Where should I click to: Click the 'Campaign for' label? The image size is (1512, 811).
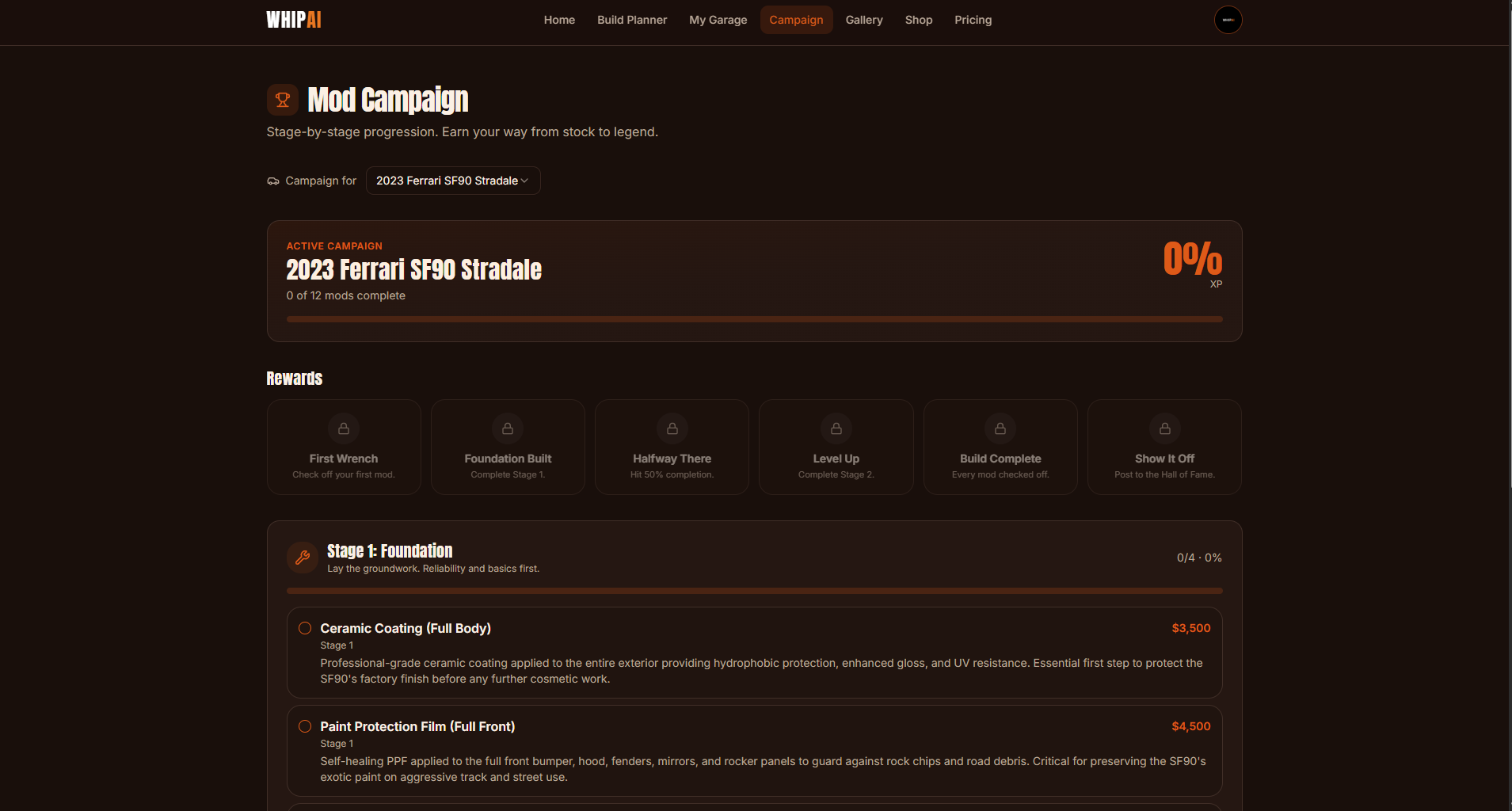coord(321,181)
